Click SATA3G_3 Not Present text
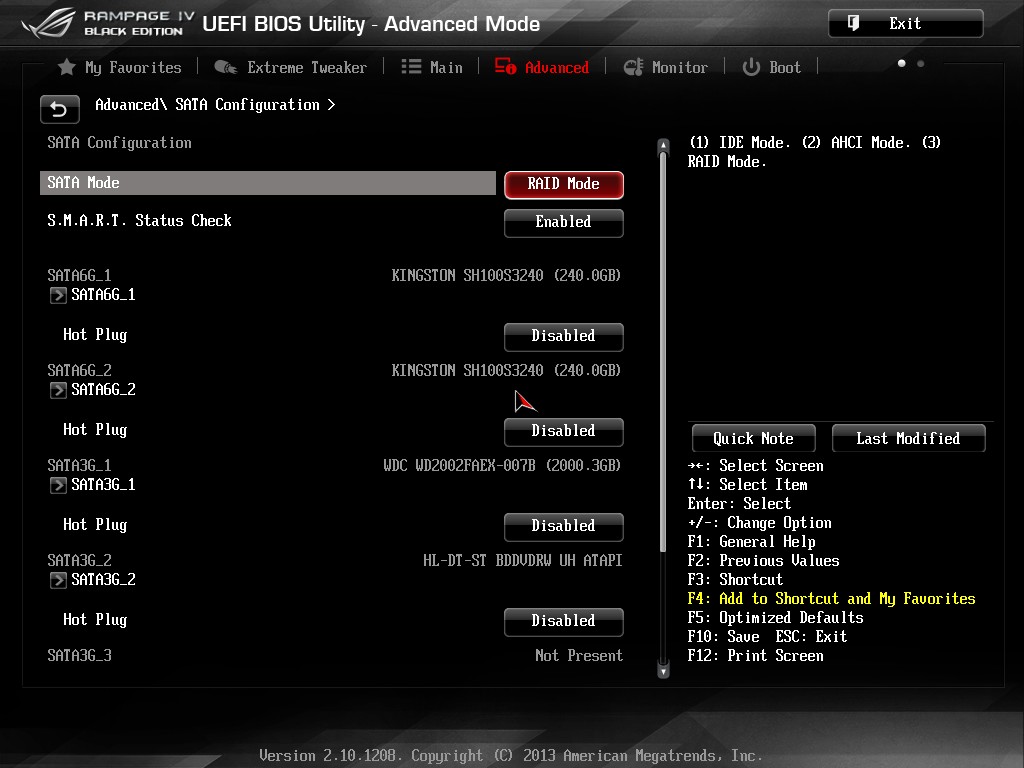The height and width of the screenshot is (768, 1024). click(x=579, y=656)
